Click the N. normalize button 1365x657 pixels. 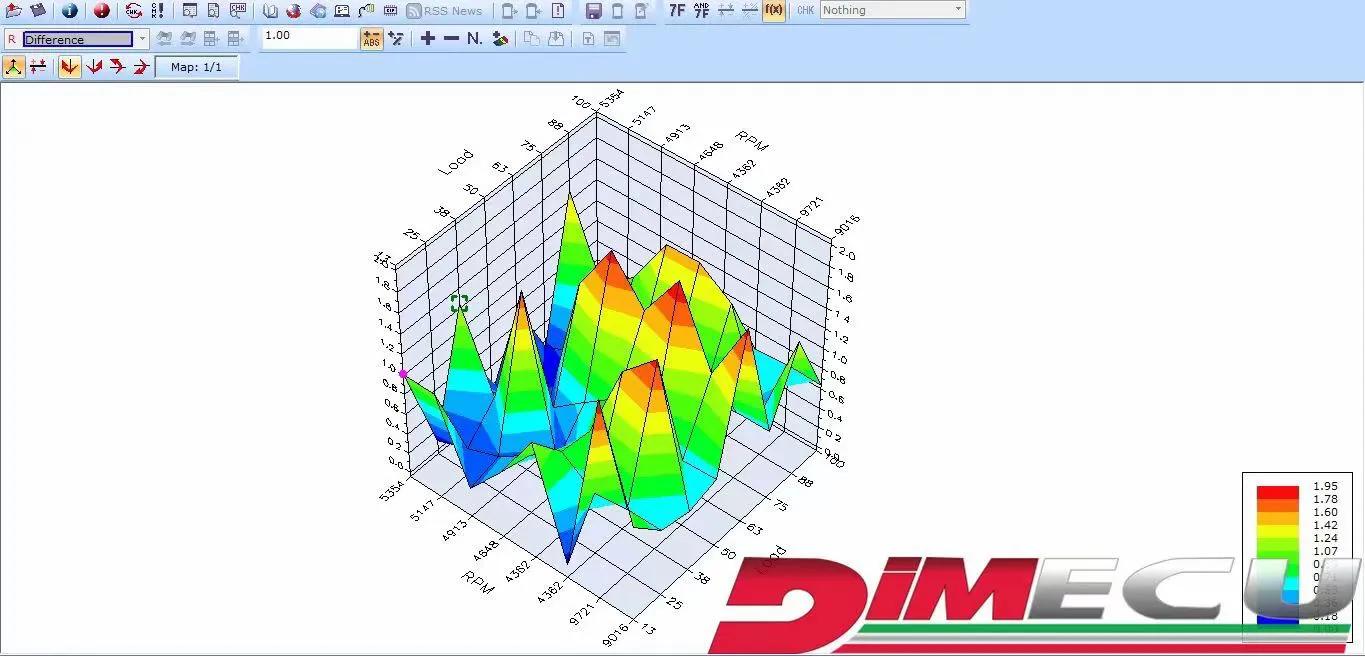tap(474, 38)
